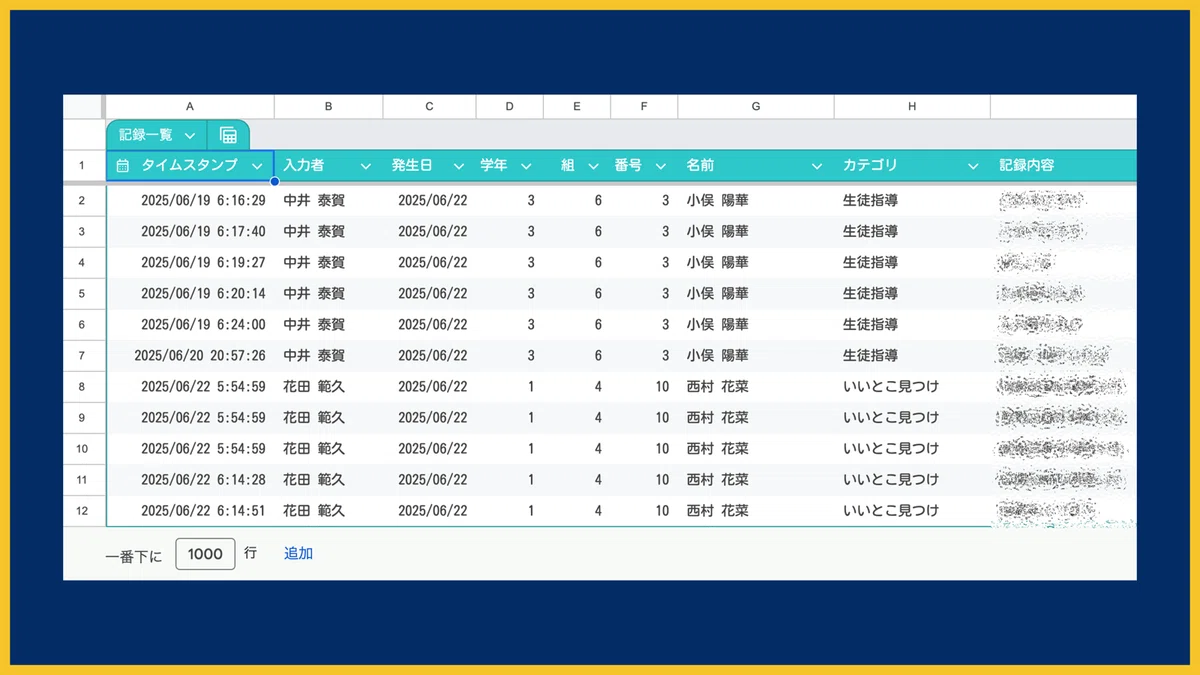The width and height of the screenshot is (1200, 675).
Task: Select the row 8 header
Action: click(82, 387)
